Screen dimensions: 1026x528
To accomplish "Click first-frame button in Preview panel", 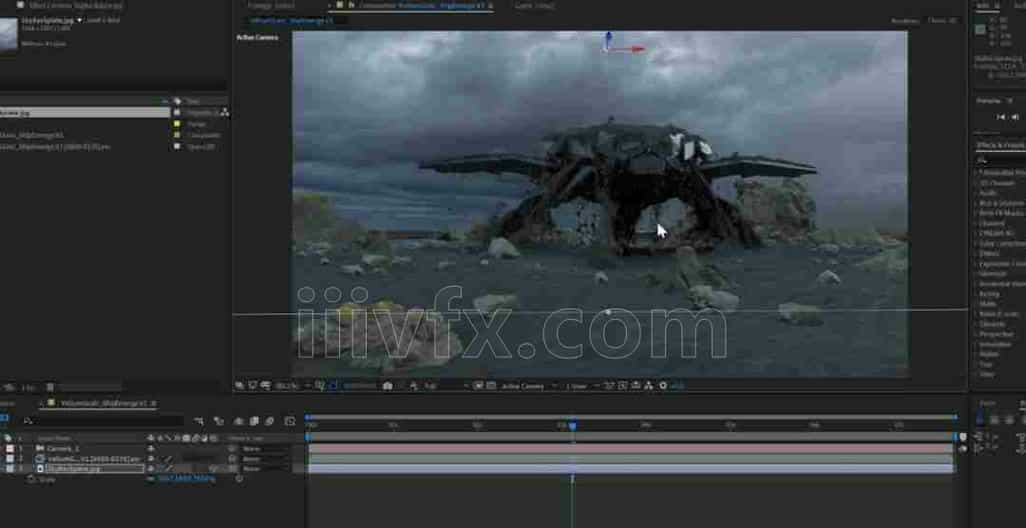I will [1001, 117].
